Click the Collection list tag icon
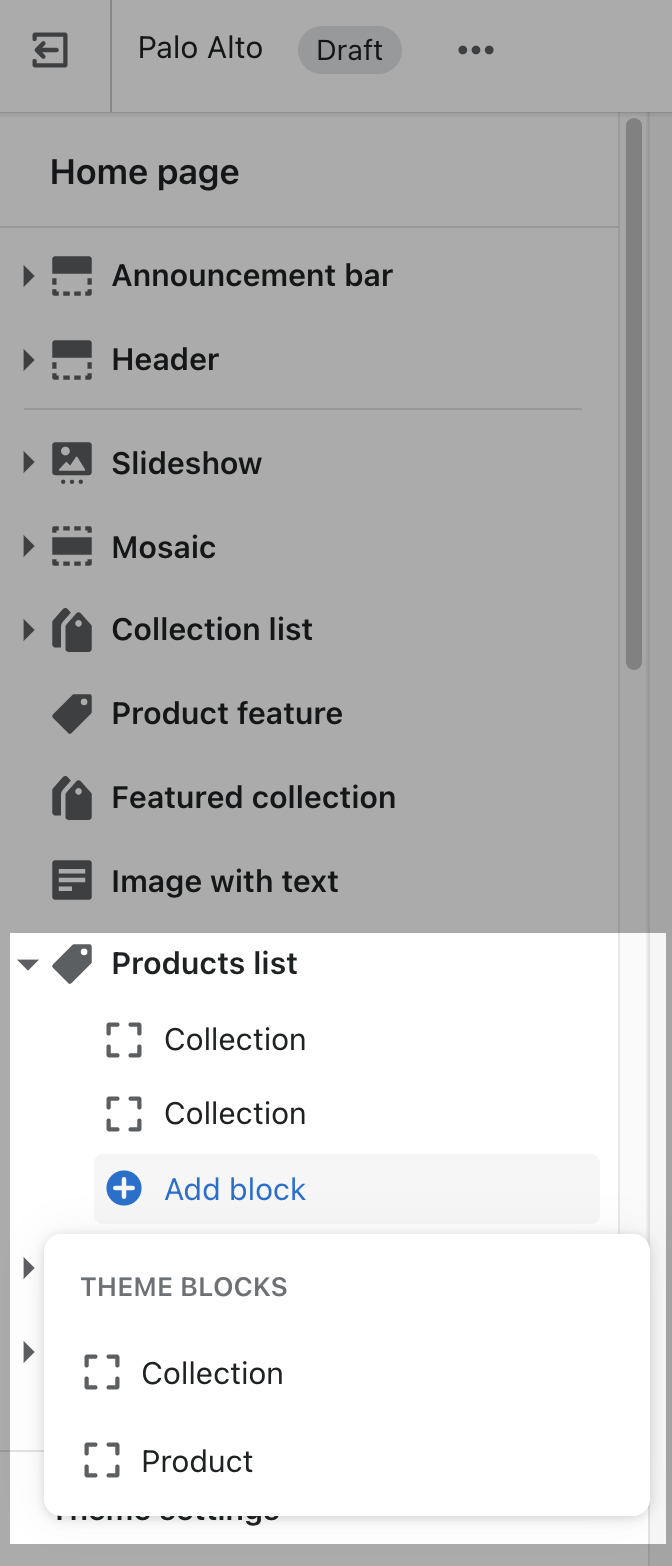 point(72,630)
